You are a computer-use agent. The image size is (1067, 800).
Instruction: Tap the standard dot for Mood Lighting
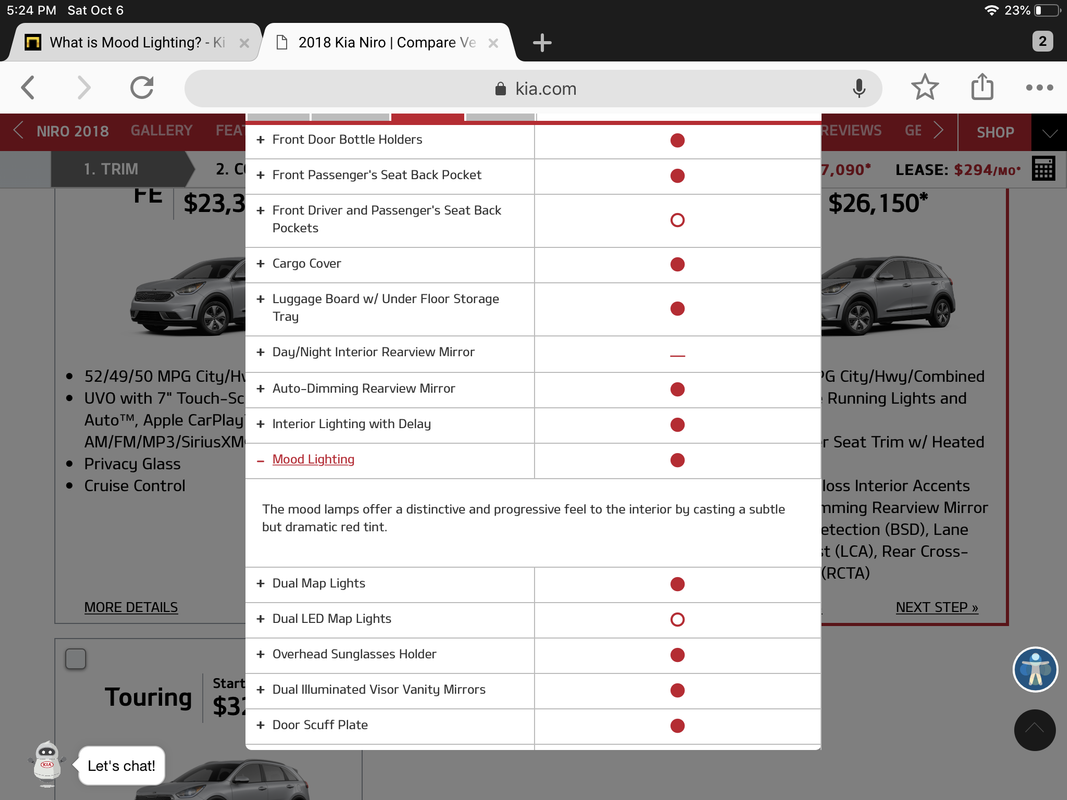pyautogui.click(x=677, y=460)
